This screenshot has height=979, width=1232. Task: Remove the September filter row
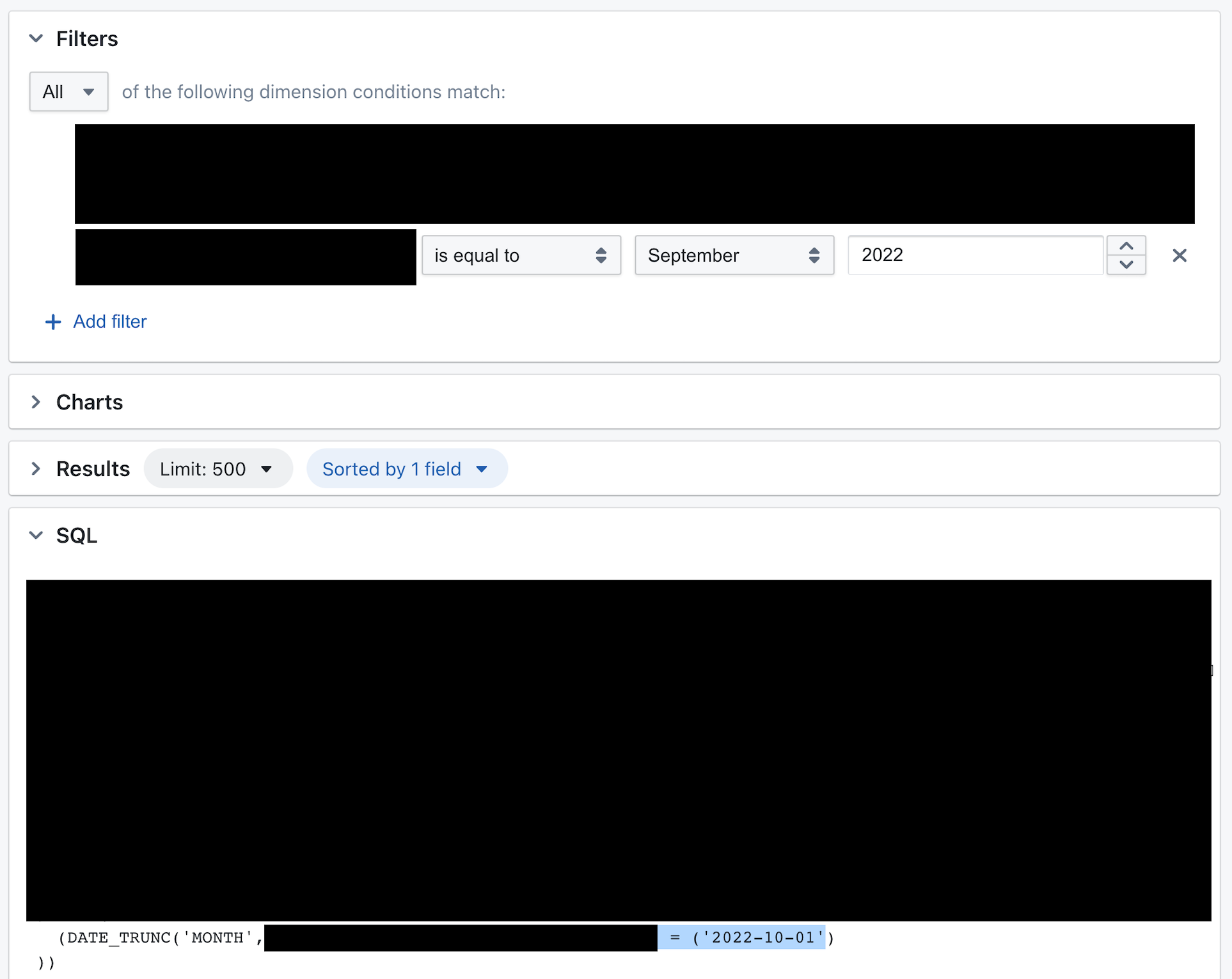pos(1180,255)
